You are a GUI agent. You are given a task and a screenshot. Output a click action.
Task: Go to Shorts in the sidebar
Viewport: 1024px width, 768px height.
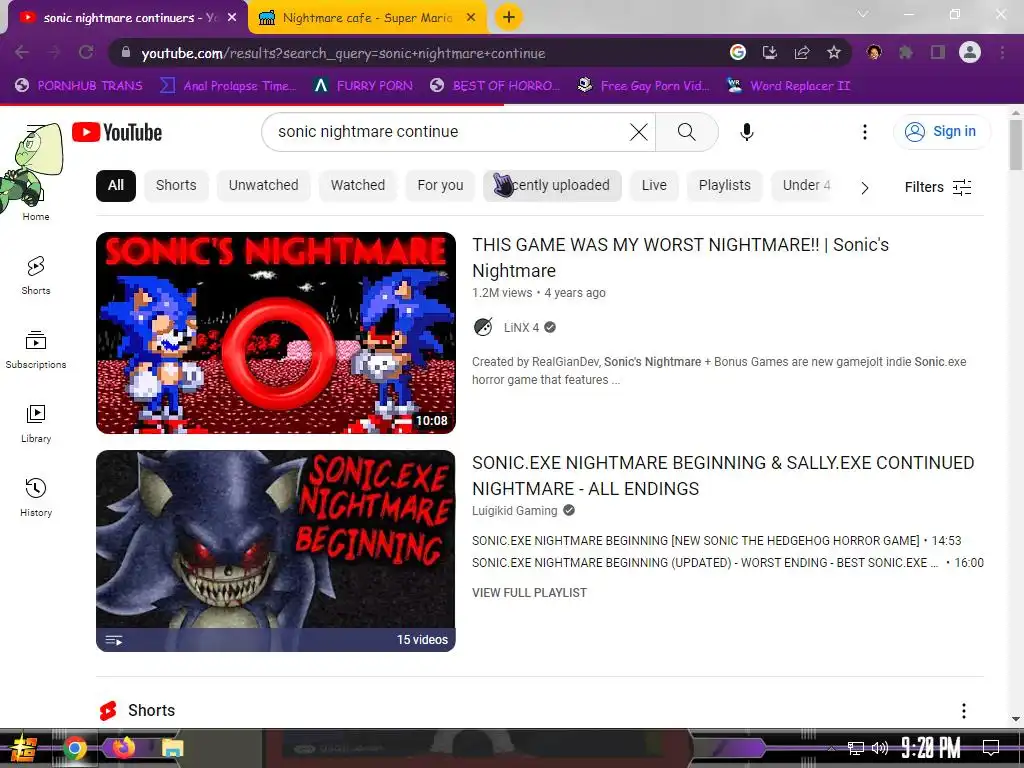pos(36,276)
